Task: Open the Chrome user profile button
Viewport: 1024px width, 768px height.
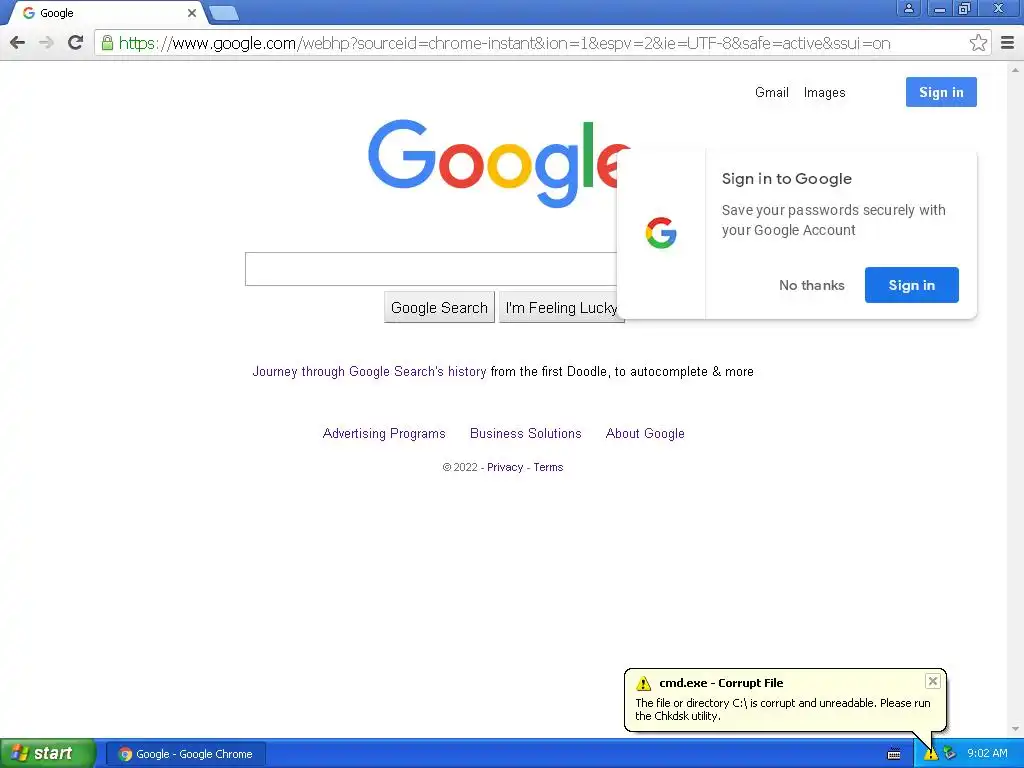Action: tap(908, 8)
